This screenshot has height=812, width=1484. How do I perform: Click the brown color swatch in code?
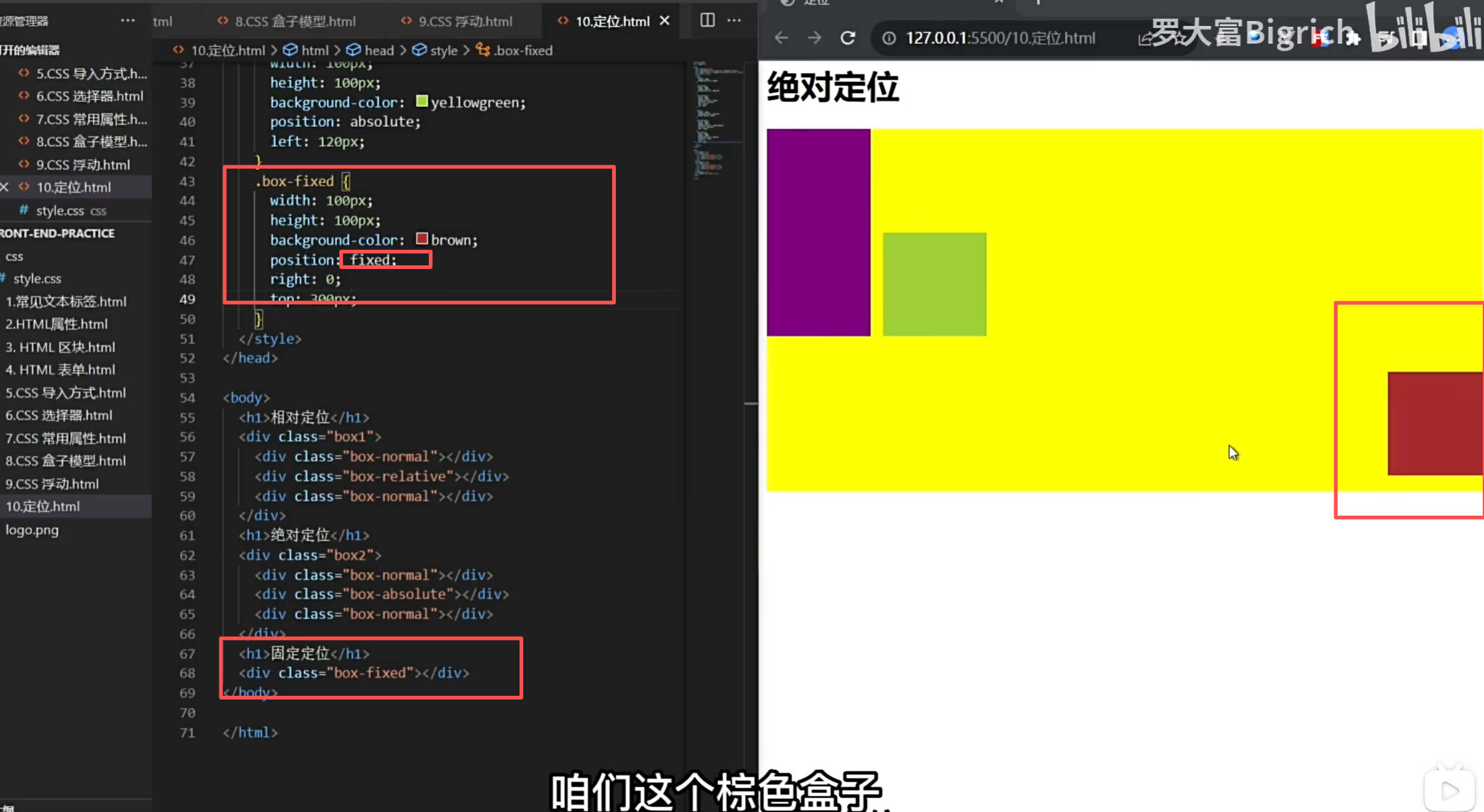(422, 239)
